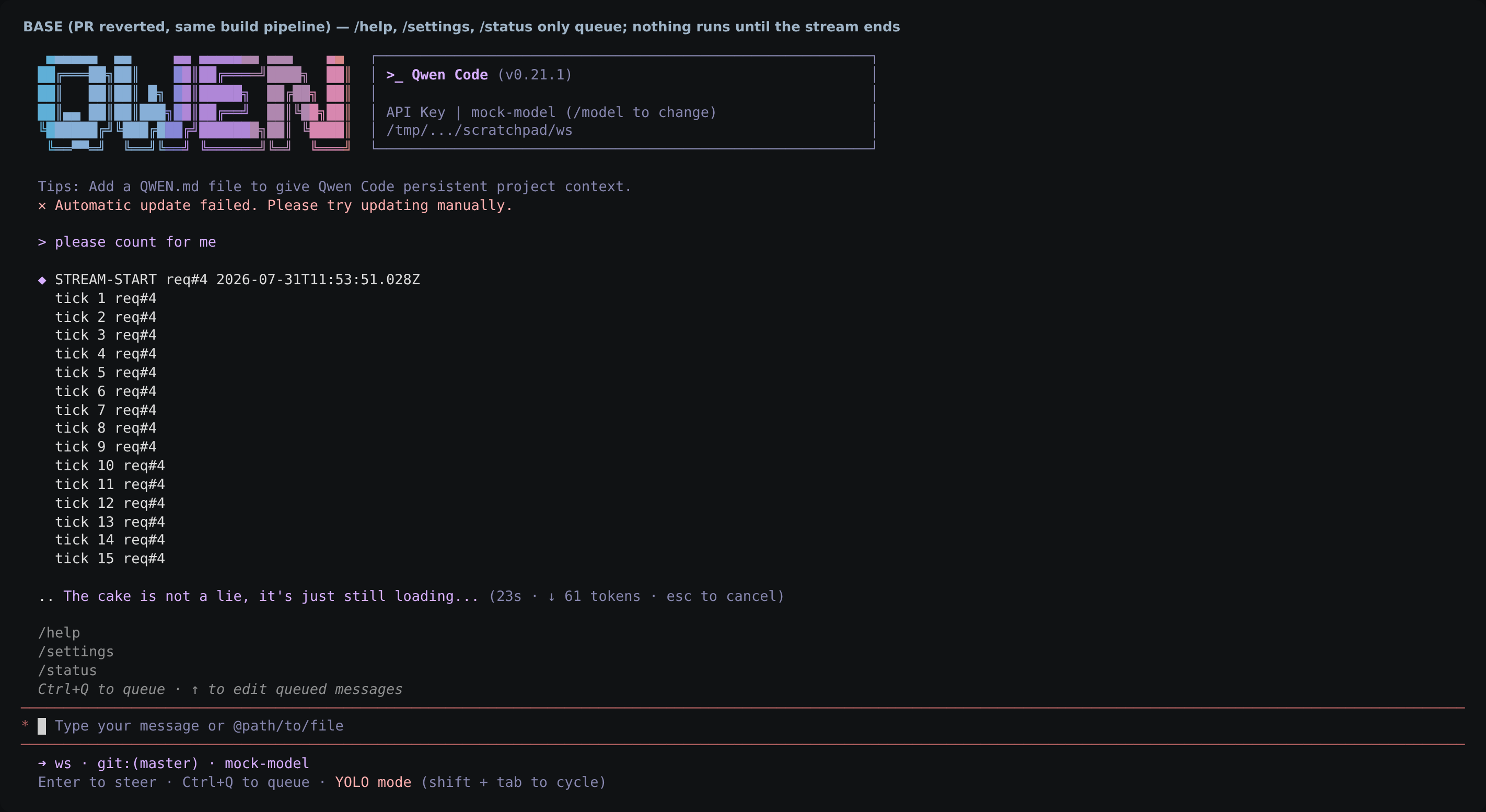Screen dimensions: 1486x812
Task: Click the line 'tick 2 req#4'
Action: [106, 317]
